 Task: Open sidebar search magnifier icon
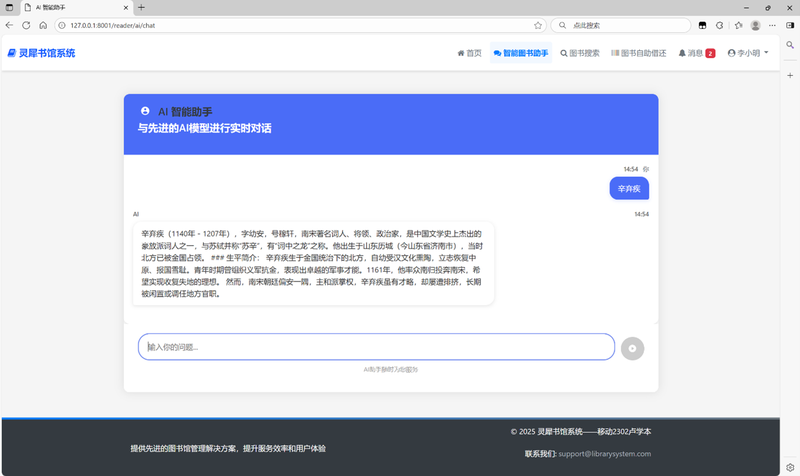tap(790, 45)
